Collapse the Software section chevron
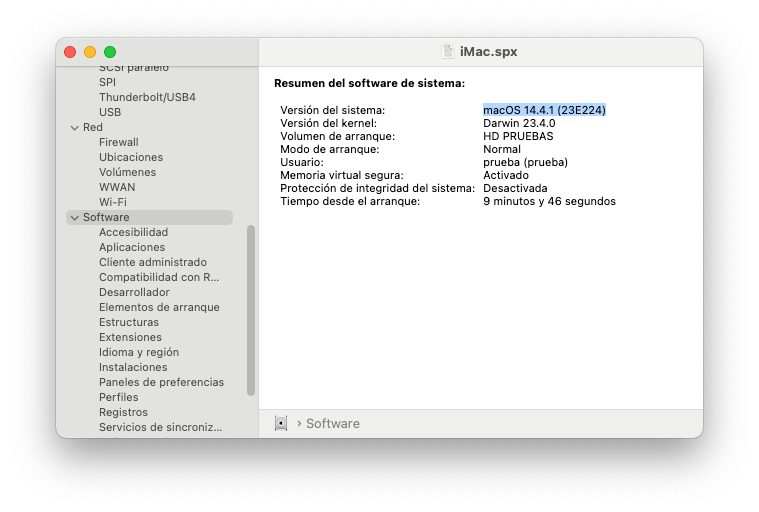 click(x=75, y=218)
